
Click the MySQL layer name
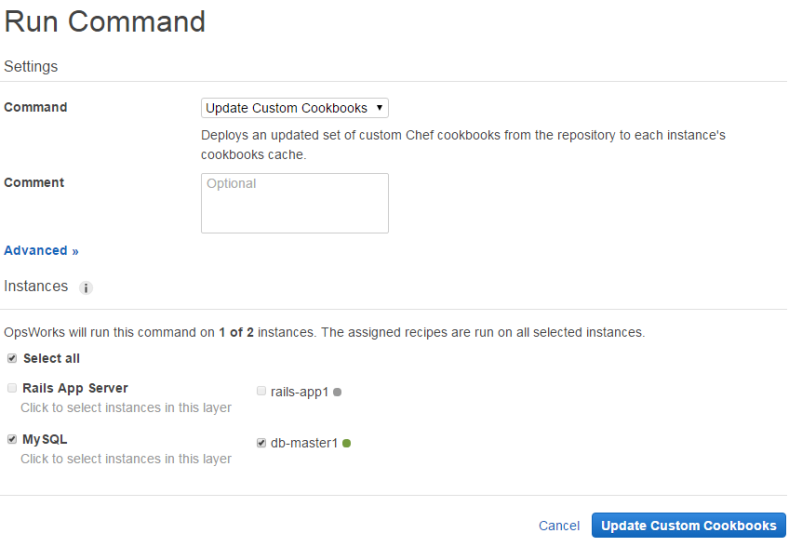(45, 439)
